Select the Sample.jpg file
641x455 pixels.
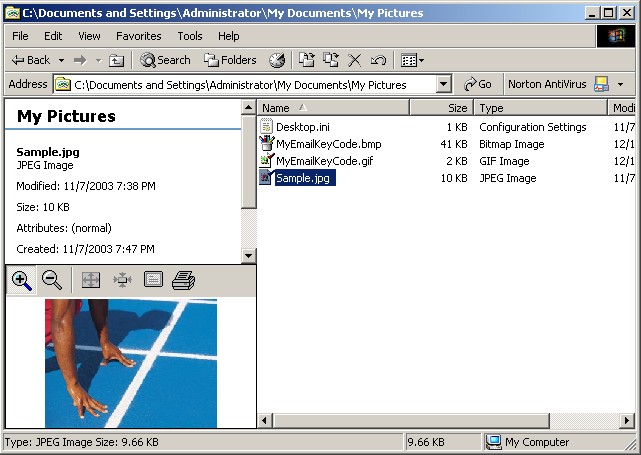pos(305,178)
